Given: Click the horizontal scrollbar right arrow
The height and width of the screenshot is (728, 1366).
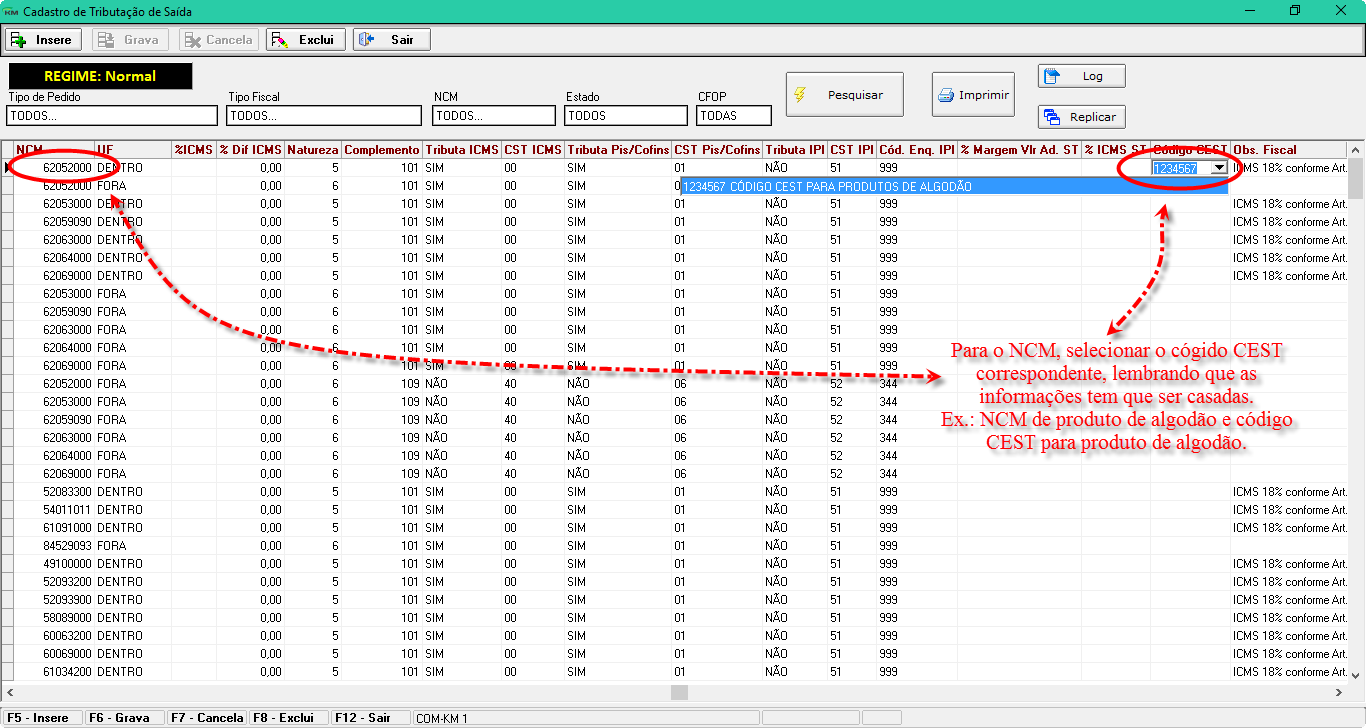Looking at the screenshot, I should pyautogui.click(x=1340, y=692).
